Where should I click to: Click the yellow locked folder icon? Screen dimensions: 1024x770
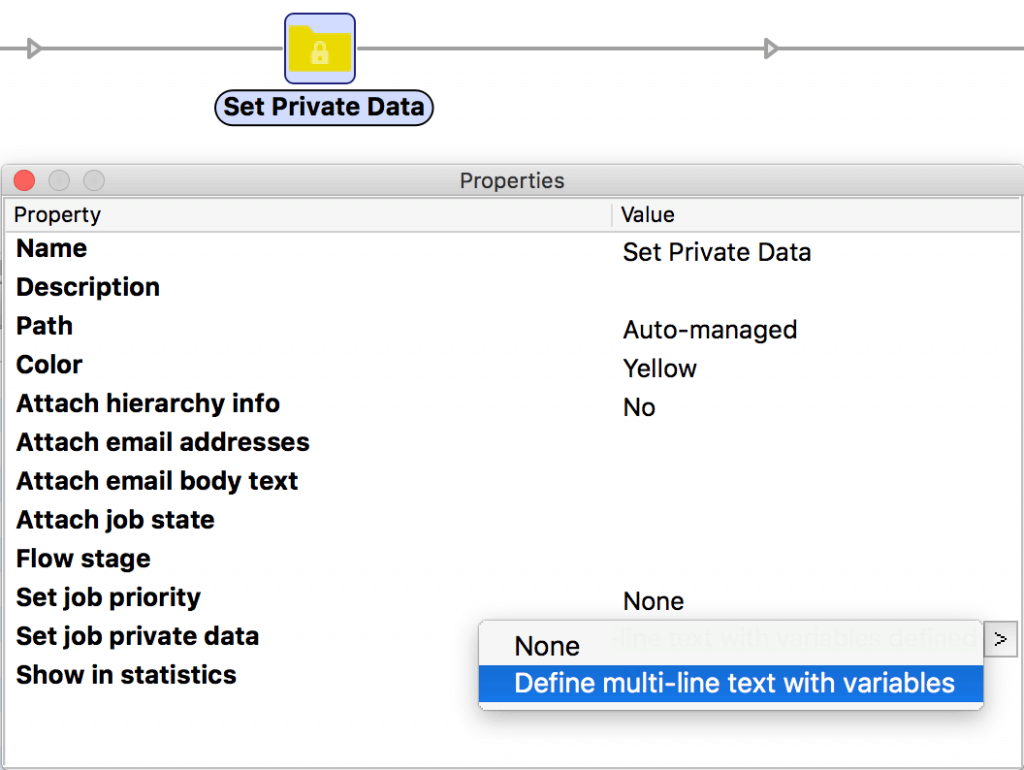coord(320,49)
